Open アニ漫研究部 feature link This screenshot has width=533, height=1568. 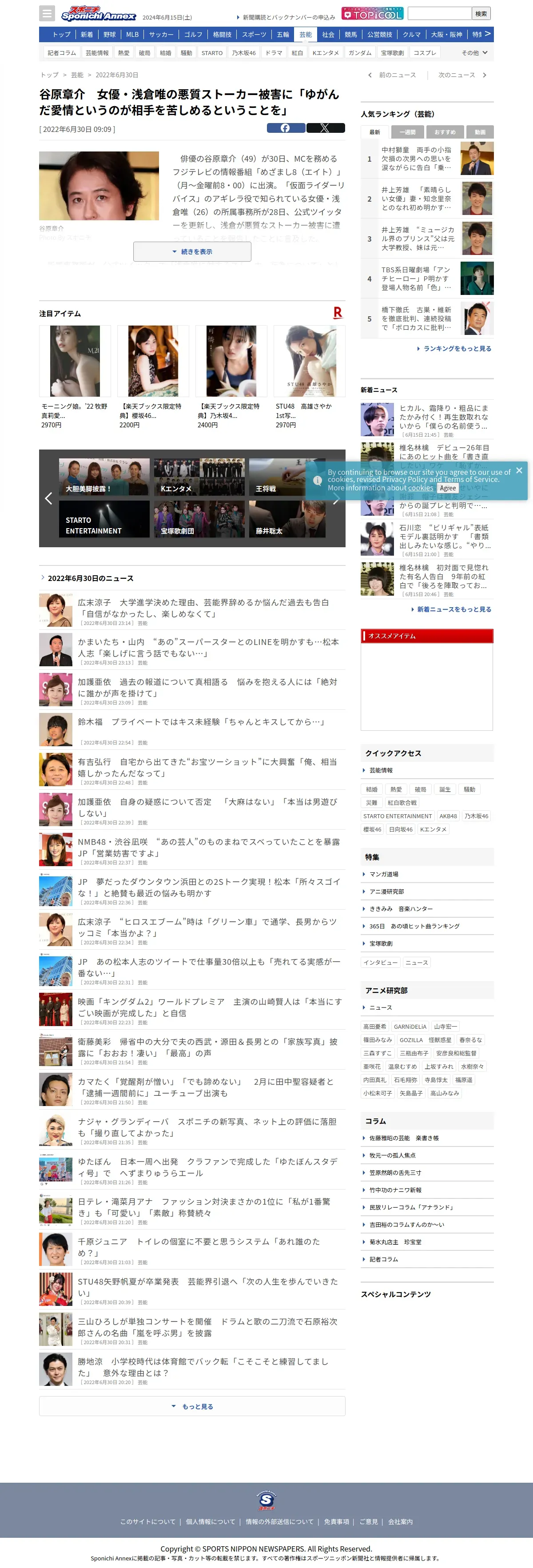tap(386, 891)
